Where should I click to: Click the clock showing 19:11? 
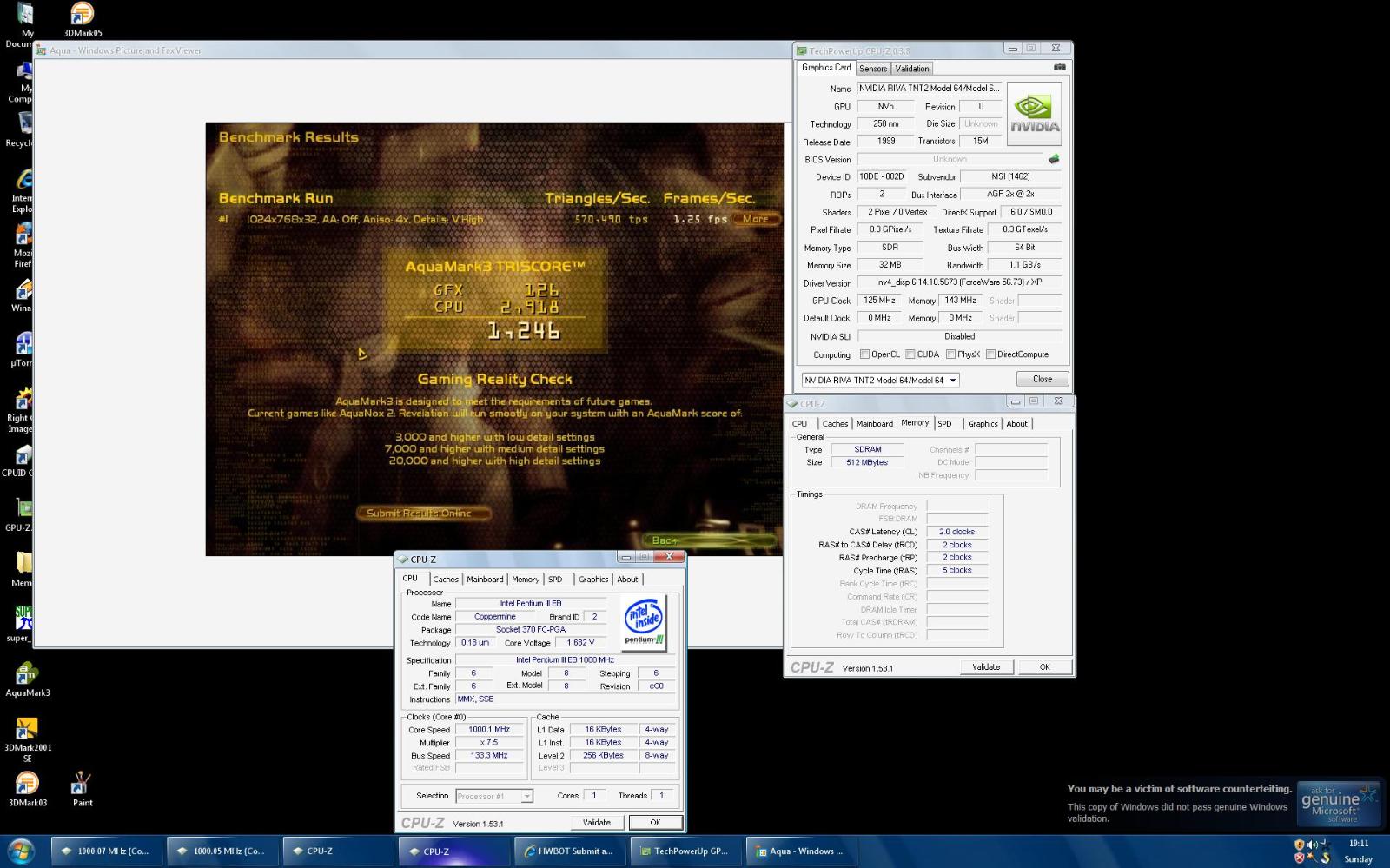click(1358, 843)
